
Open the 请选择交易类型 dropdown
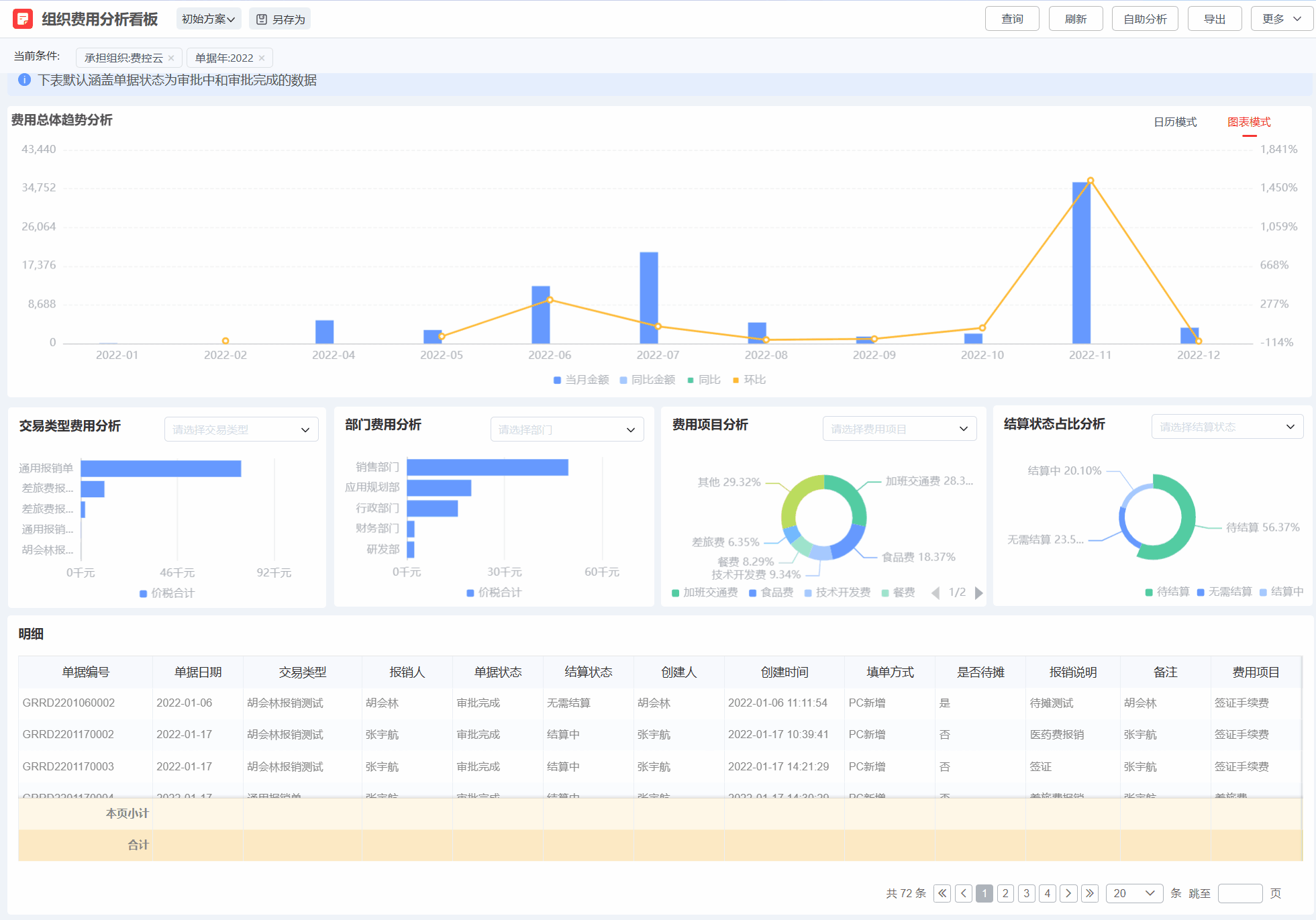click(x=241, y=429)
